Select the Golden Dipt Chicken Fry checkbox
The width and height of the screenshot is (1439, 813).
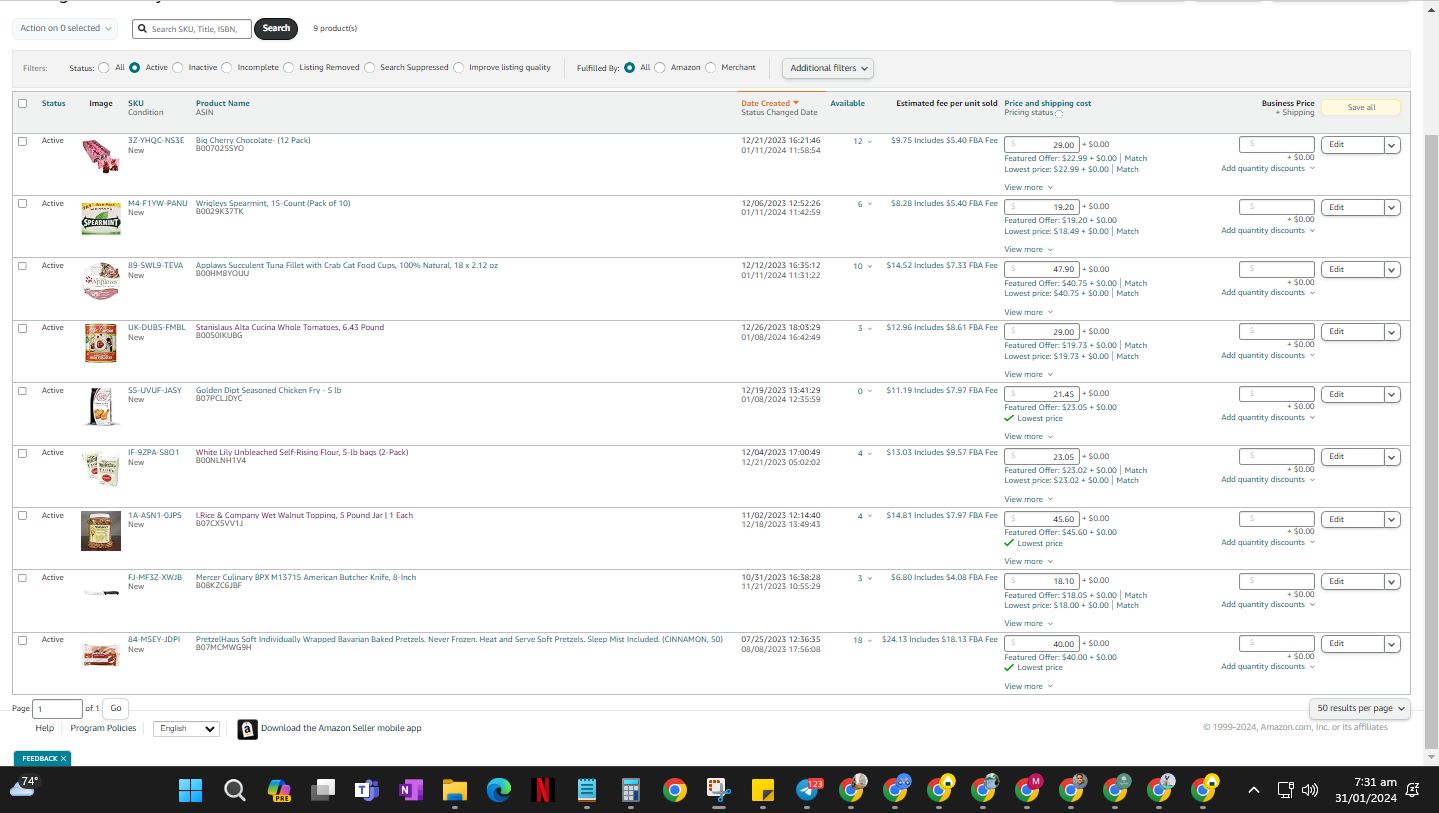[23, 391]
